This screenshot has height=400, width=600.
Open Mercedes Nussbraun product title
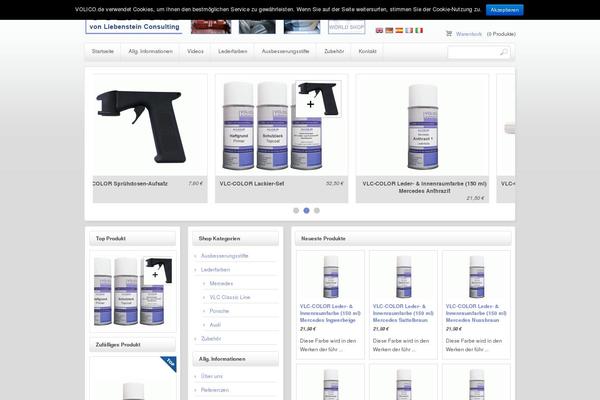tap(476, 313)
